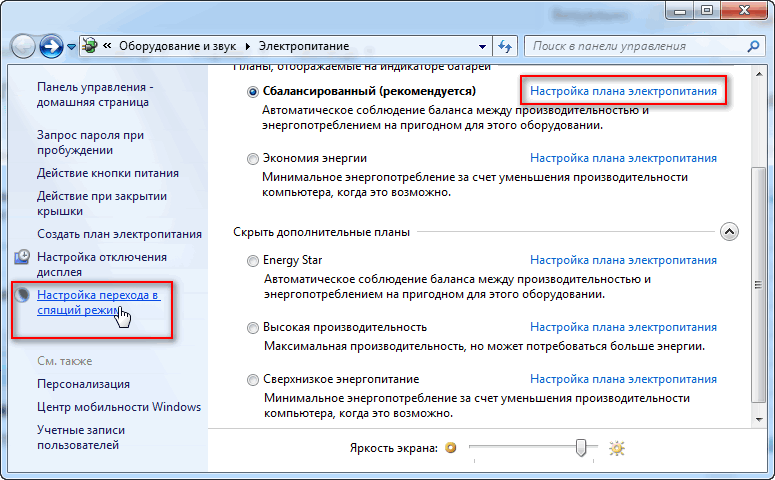The height and width of the screenshot is (480, 775).
Task: Close the Электропитание window
Action: (x=744, y=11)
